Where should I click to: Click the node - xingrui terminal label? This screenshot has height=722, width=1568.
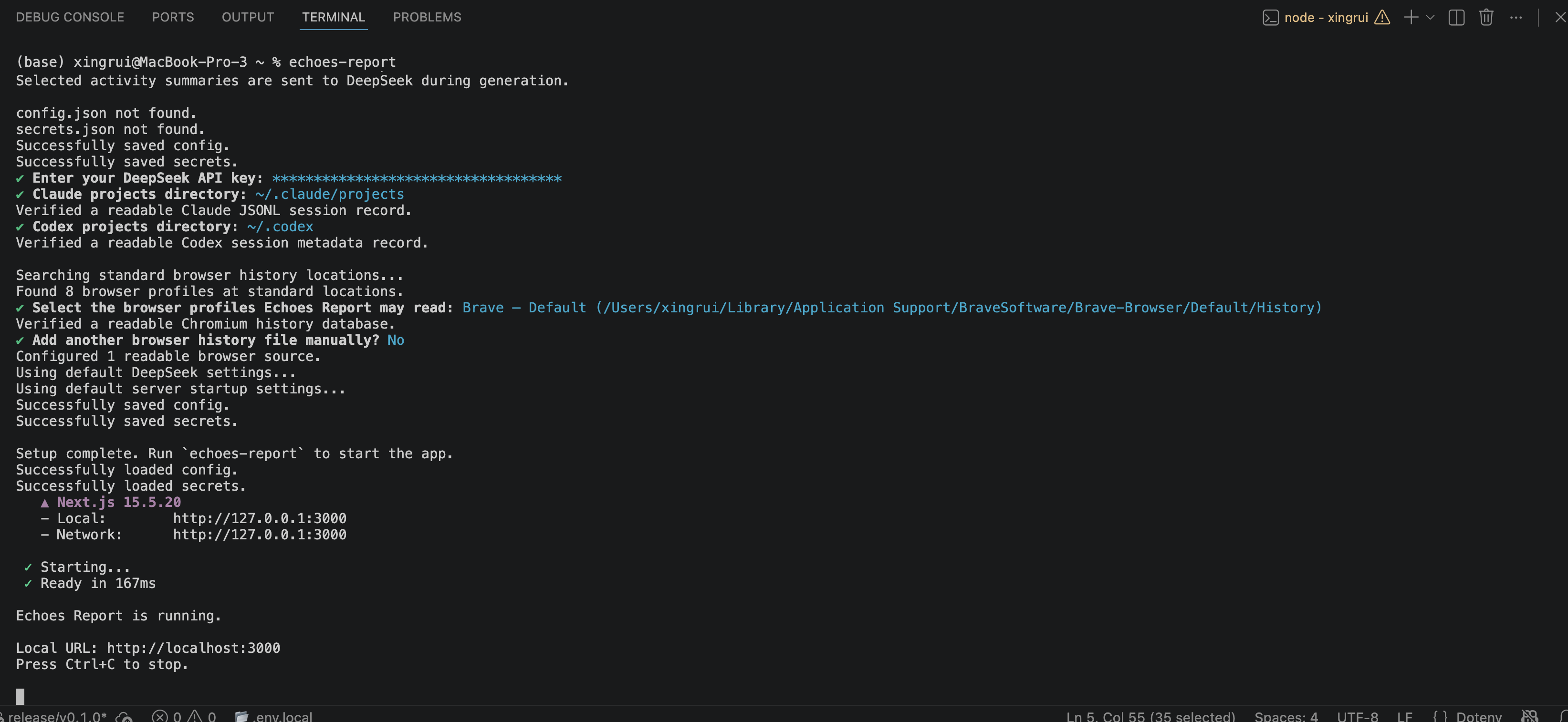pyautogui.click(x=1327, y=17)
